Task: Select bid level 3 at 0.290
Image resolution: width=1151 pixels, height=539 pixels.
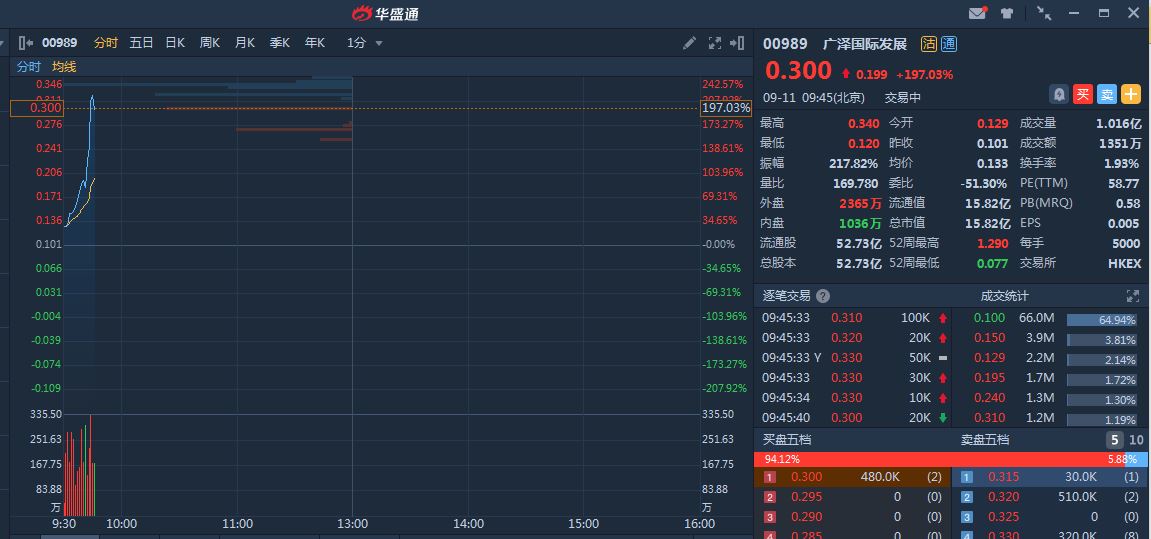Action: (852, 517)
